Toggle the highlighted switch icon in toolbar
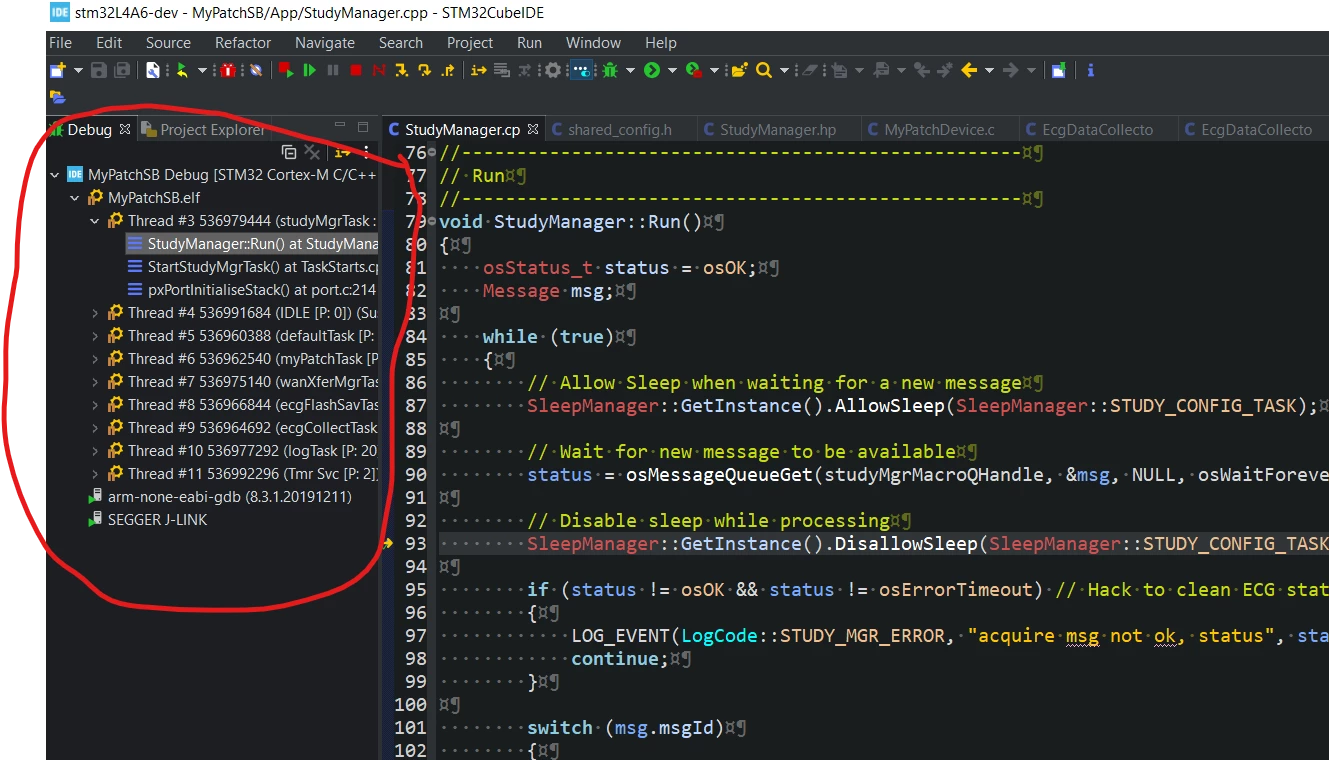The image size is (1329, 760). pos(581,70)
